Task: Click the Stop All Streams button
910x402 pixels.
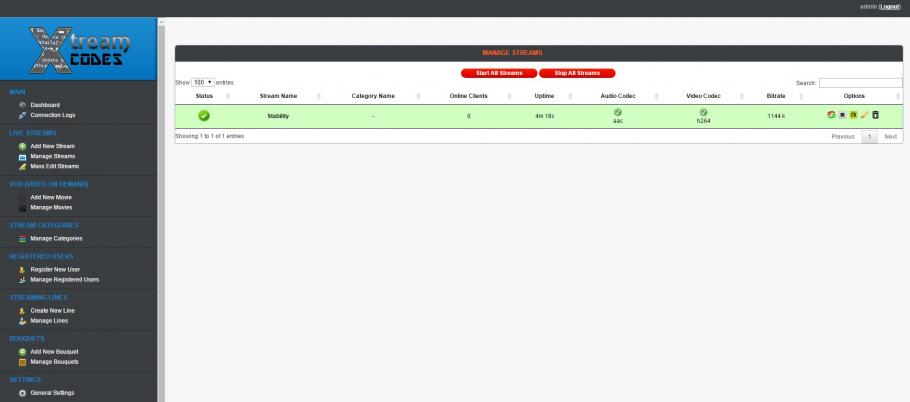Action: (x=577, y=73)
